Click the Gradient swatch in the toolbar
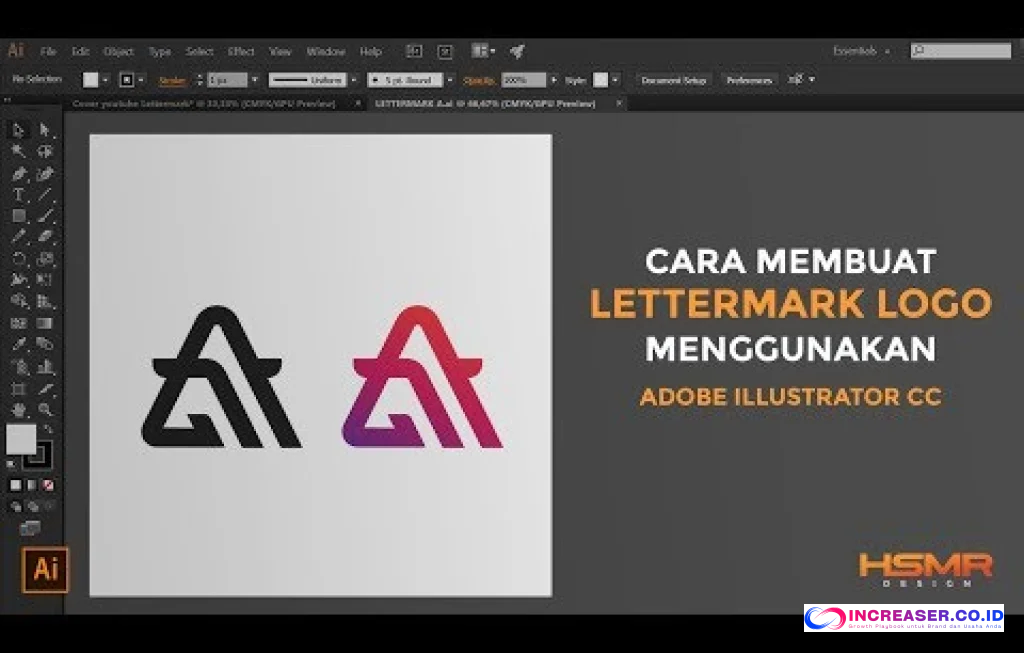The image size is (1024, 653). pos(31,484)
